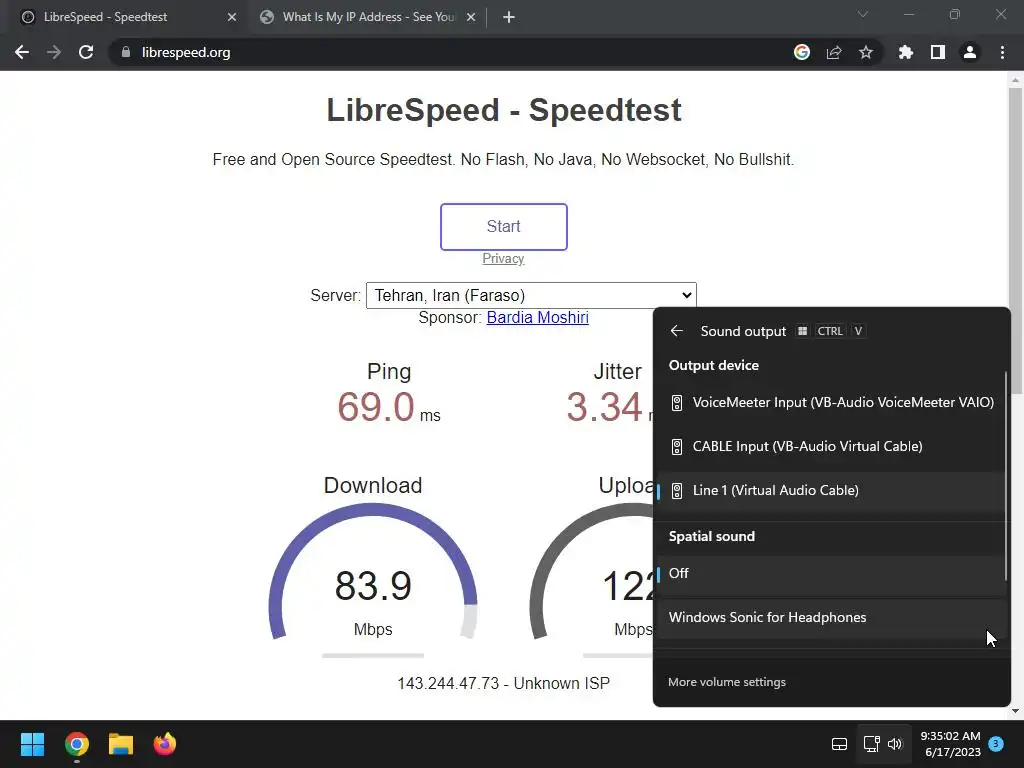
Task: Click the Spatial sound heading
Action: [x=711, y=536]
